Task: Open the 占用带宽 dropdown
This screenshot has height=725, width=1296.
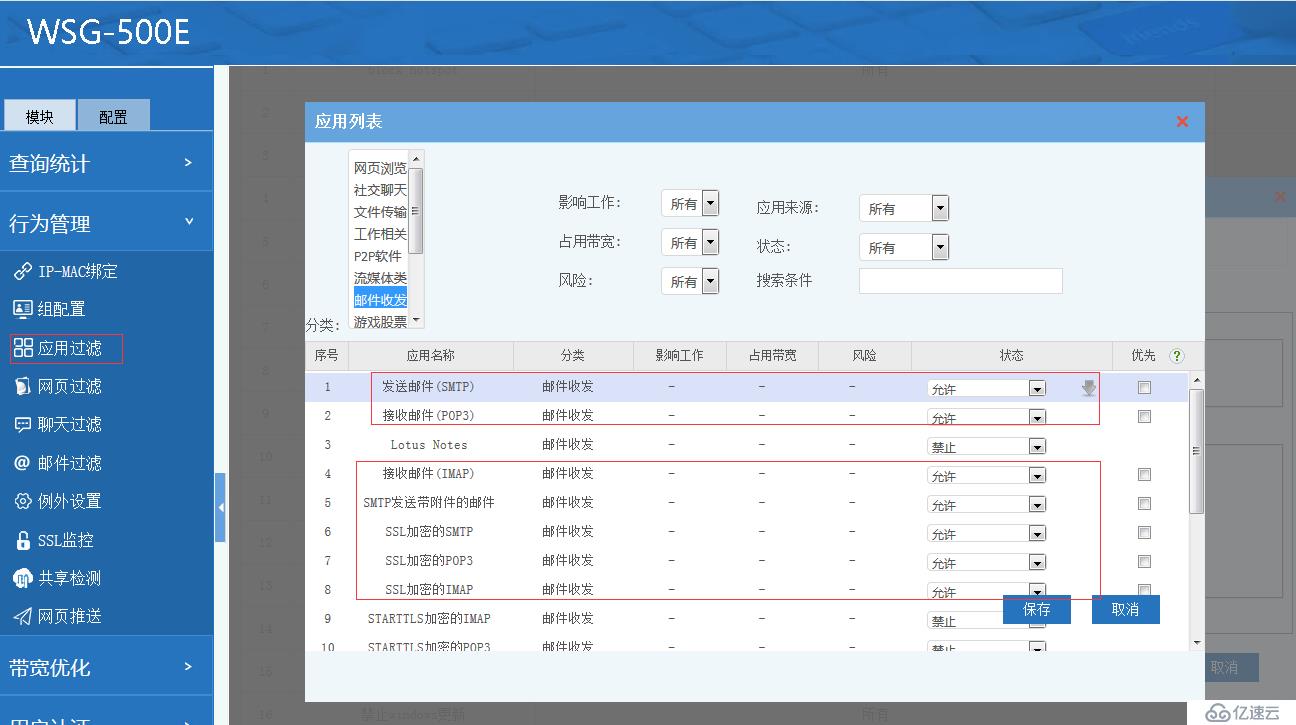Action: coord(690,242)
